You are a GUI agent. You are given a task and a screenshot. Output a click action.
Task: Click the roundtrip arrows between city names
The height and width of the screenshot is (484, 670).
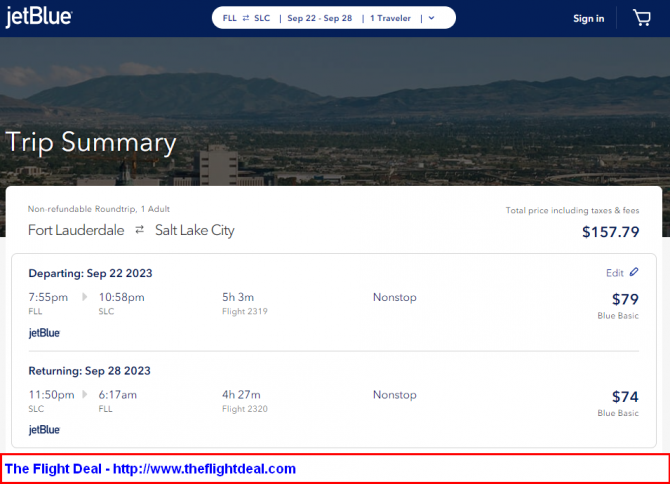click(x=139, y=230)
